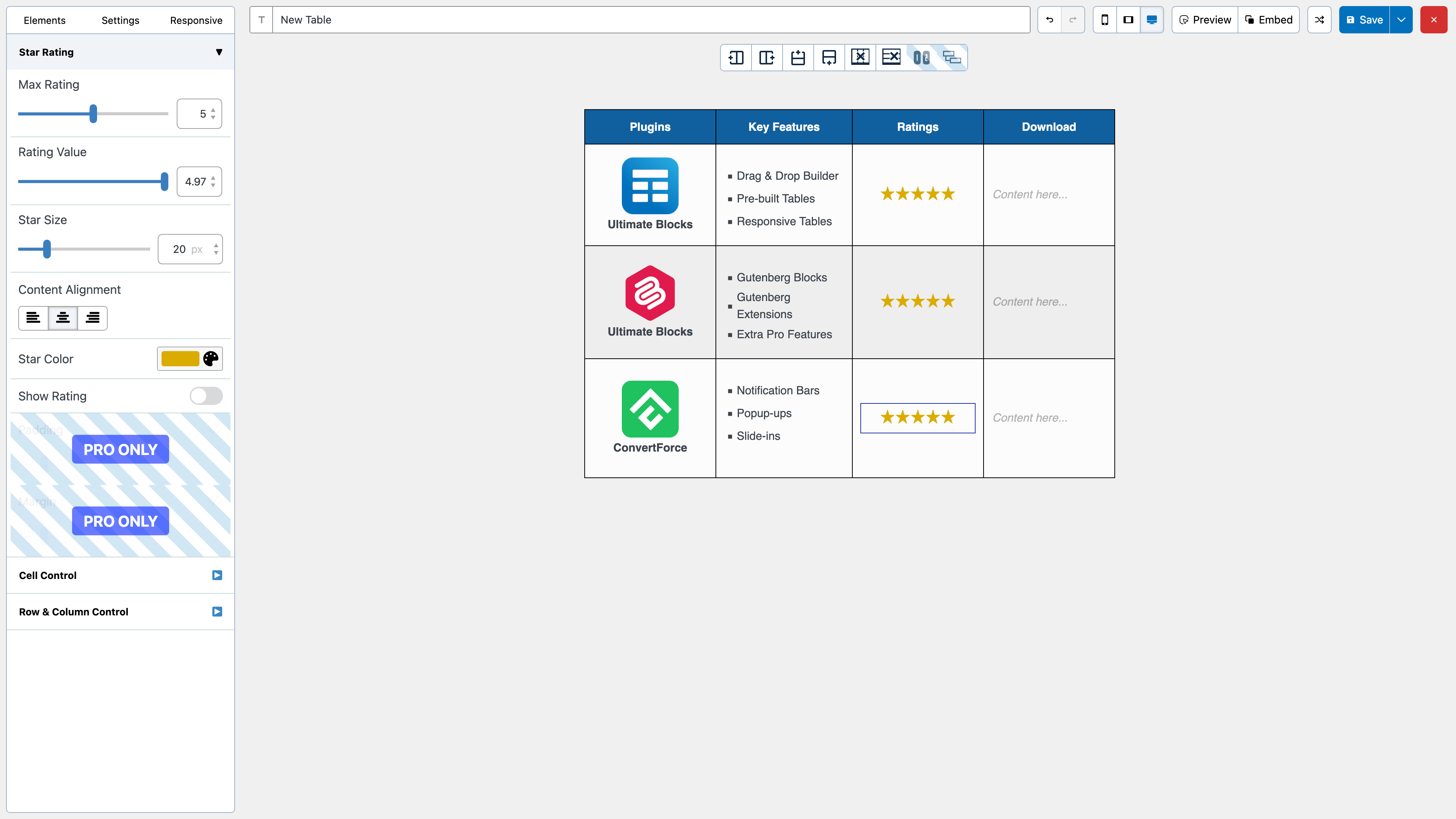This screenshot has height=819, width=1456.
Task: Click the shuffle icon beside Embed
Action: point(1319,20)
